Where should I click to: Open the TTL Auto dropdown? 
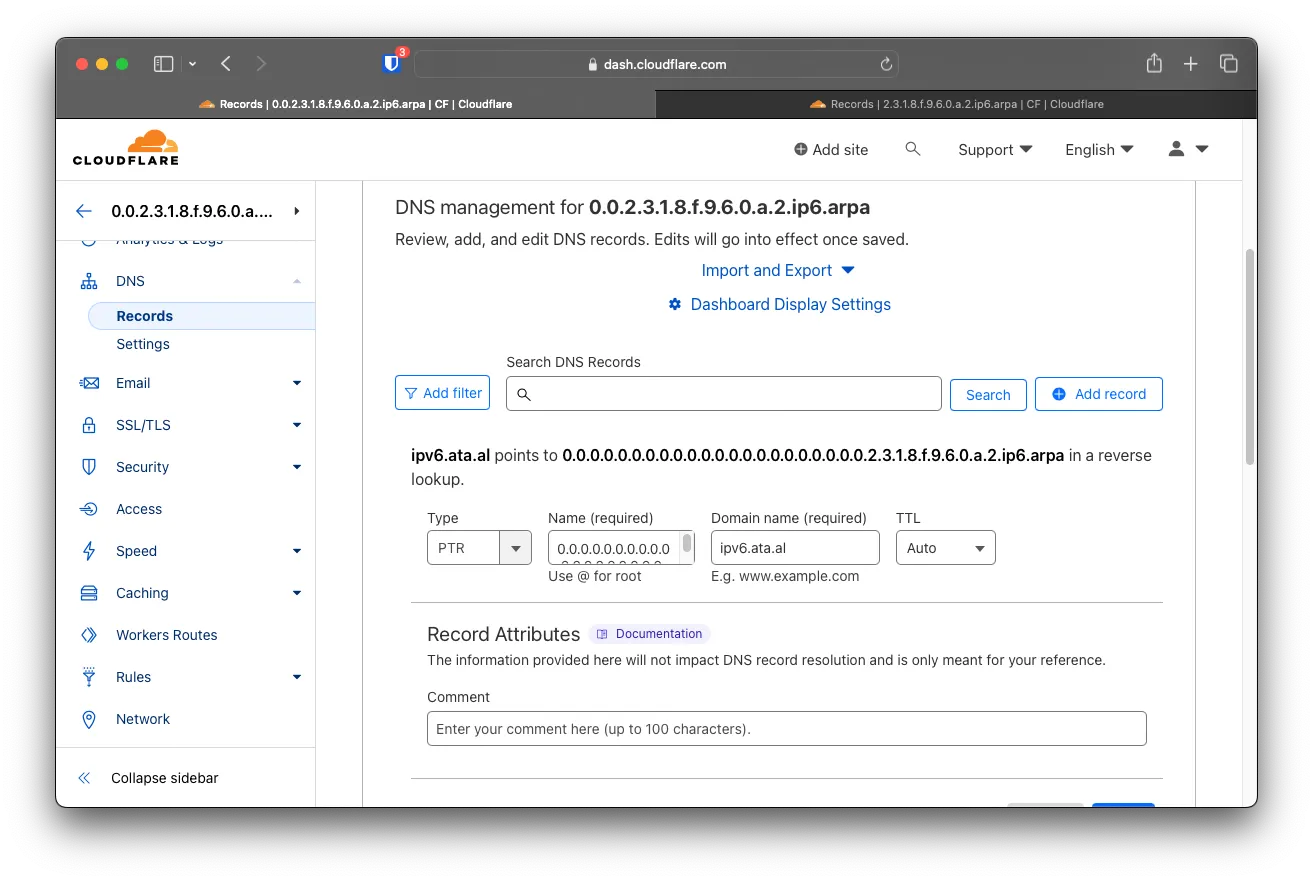[945, 548]
